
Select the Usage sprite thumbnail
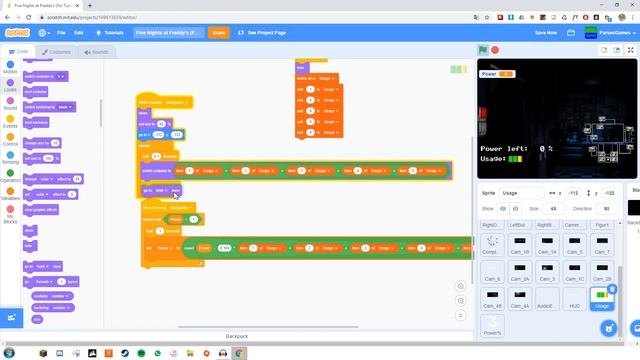click(602, 299)
